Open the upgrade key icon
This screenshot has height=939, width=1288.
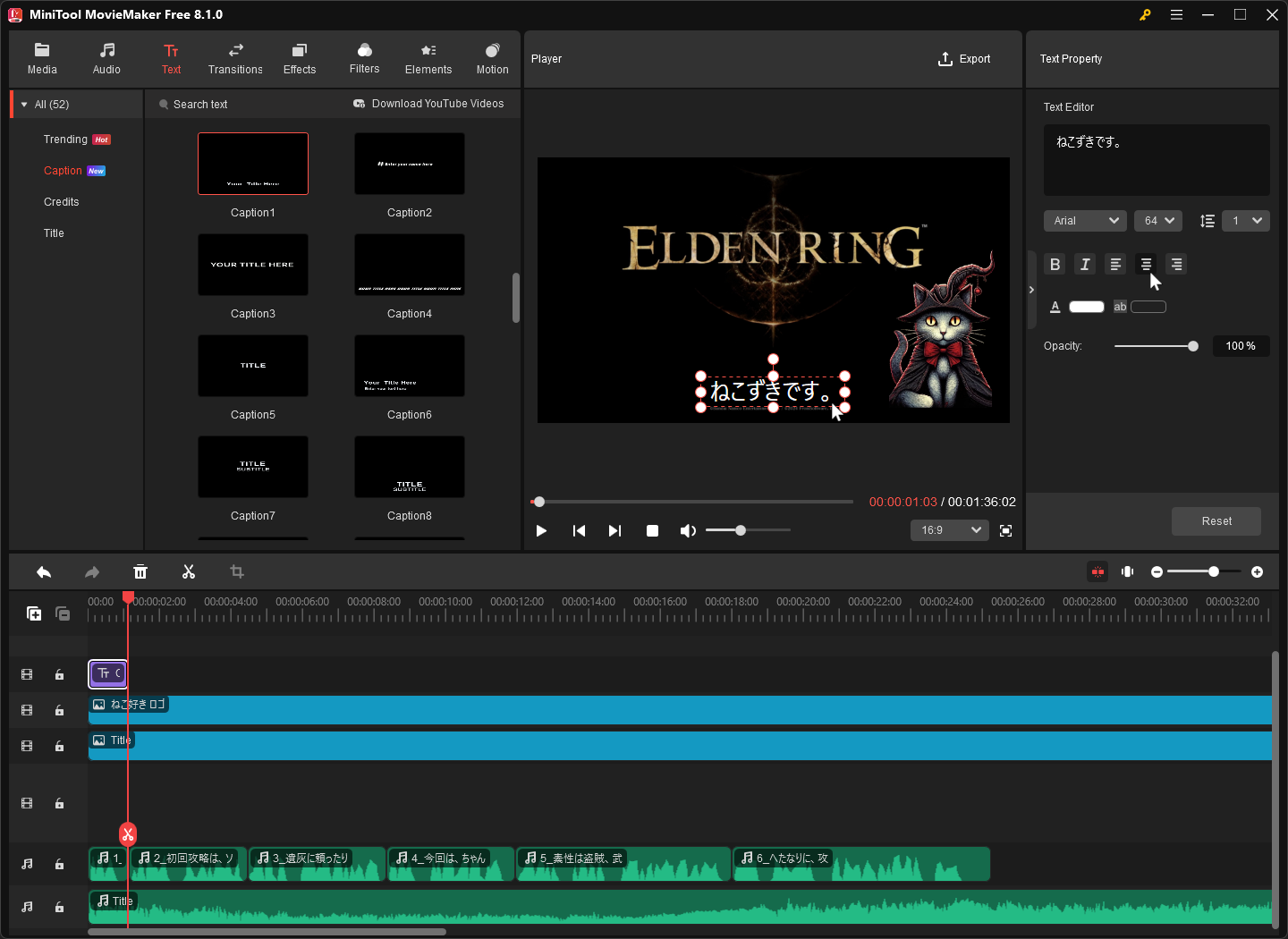click(x=1145, y=14)
